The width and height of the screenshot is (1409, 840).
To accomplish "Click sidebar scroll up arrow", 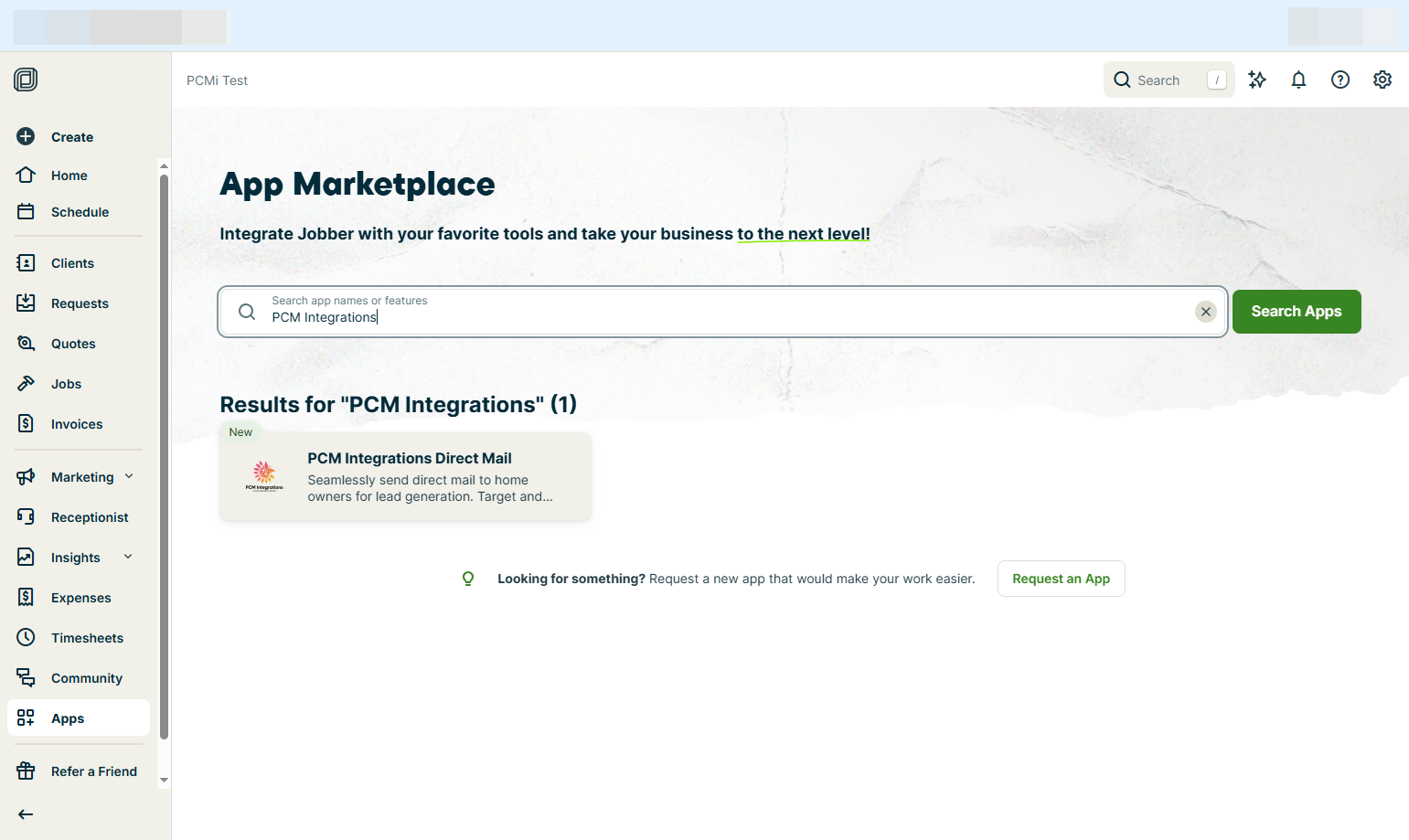I will click(164, 166).
